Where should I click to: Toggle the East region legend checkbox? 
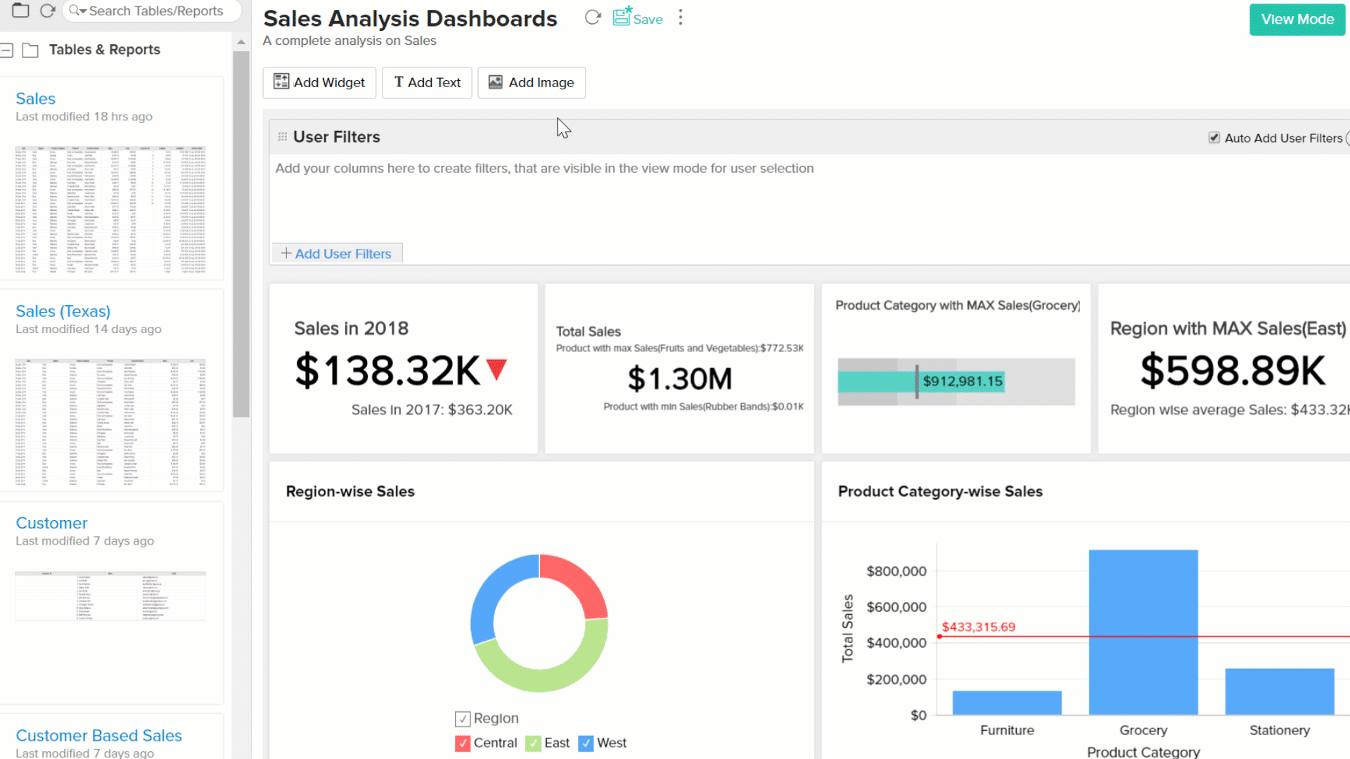pyautogui.click(x=533, y=743)
